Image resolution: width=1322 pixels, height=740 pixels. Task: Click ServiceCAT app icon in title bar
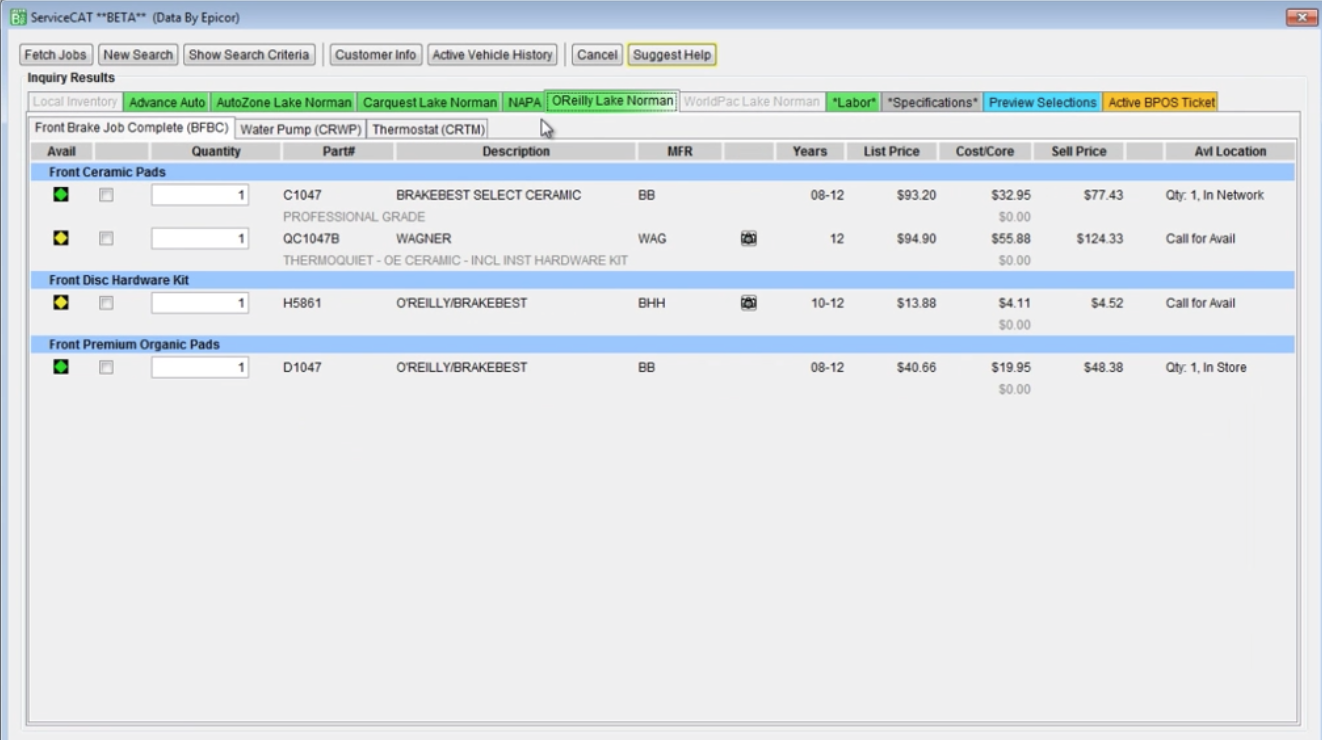18,17
